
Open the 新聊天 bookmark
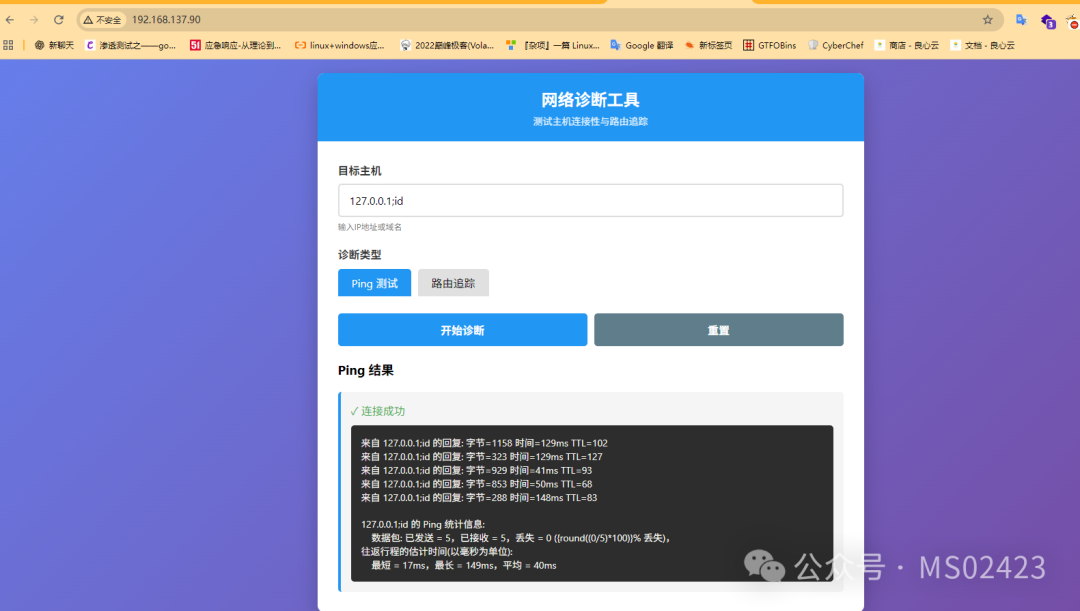(x=54, y=45)
